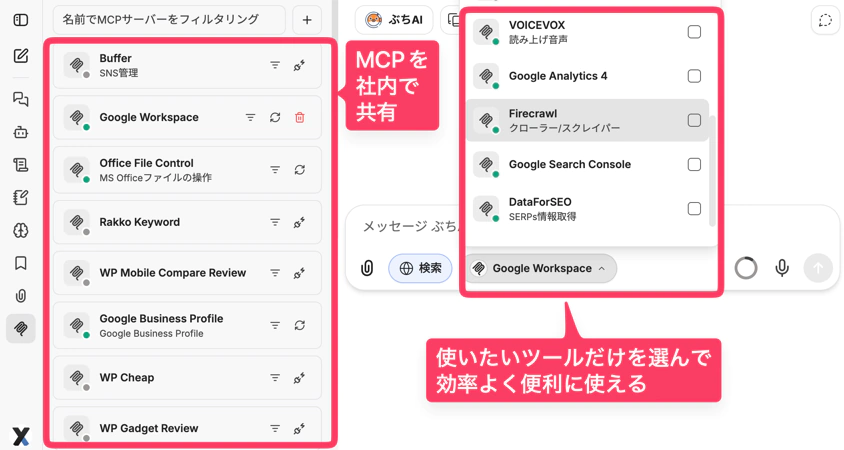This screenshot has width=844, height=450.
Task: Toggle the 検索 web search button
Action: click(x=420, y=268)
